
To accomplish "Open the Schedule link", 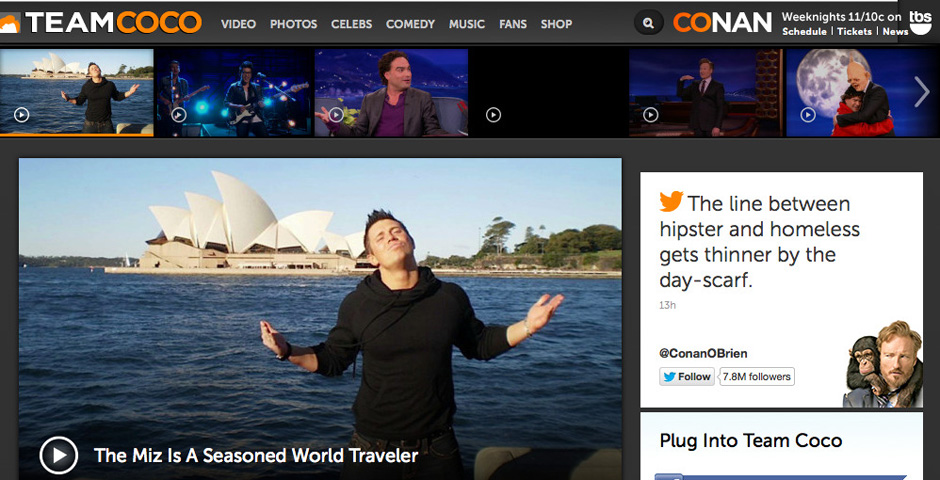I will pyautogui.click(x=804, y=32).
